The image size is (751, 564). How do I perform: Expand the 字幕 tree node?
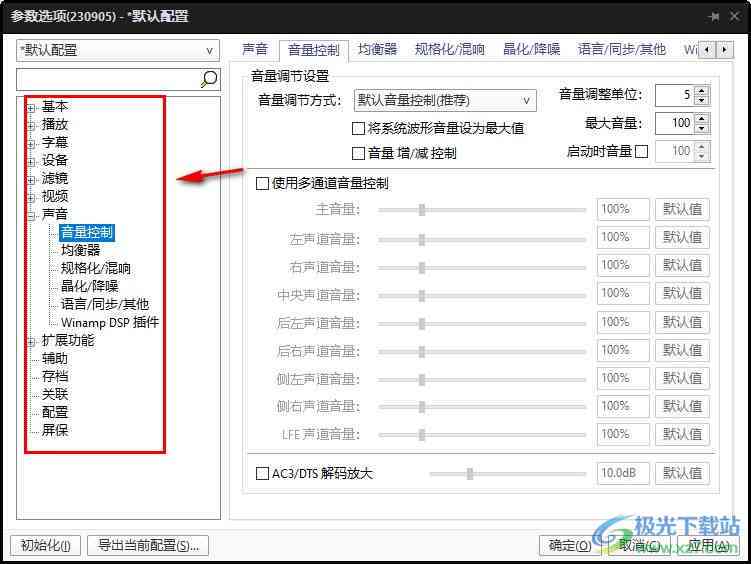click(32, 144)
